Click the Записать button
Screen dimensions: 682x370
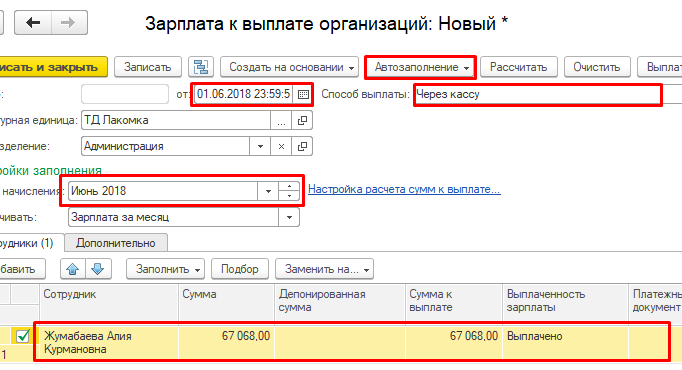pos(147,67)
